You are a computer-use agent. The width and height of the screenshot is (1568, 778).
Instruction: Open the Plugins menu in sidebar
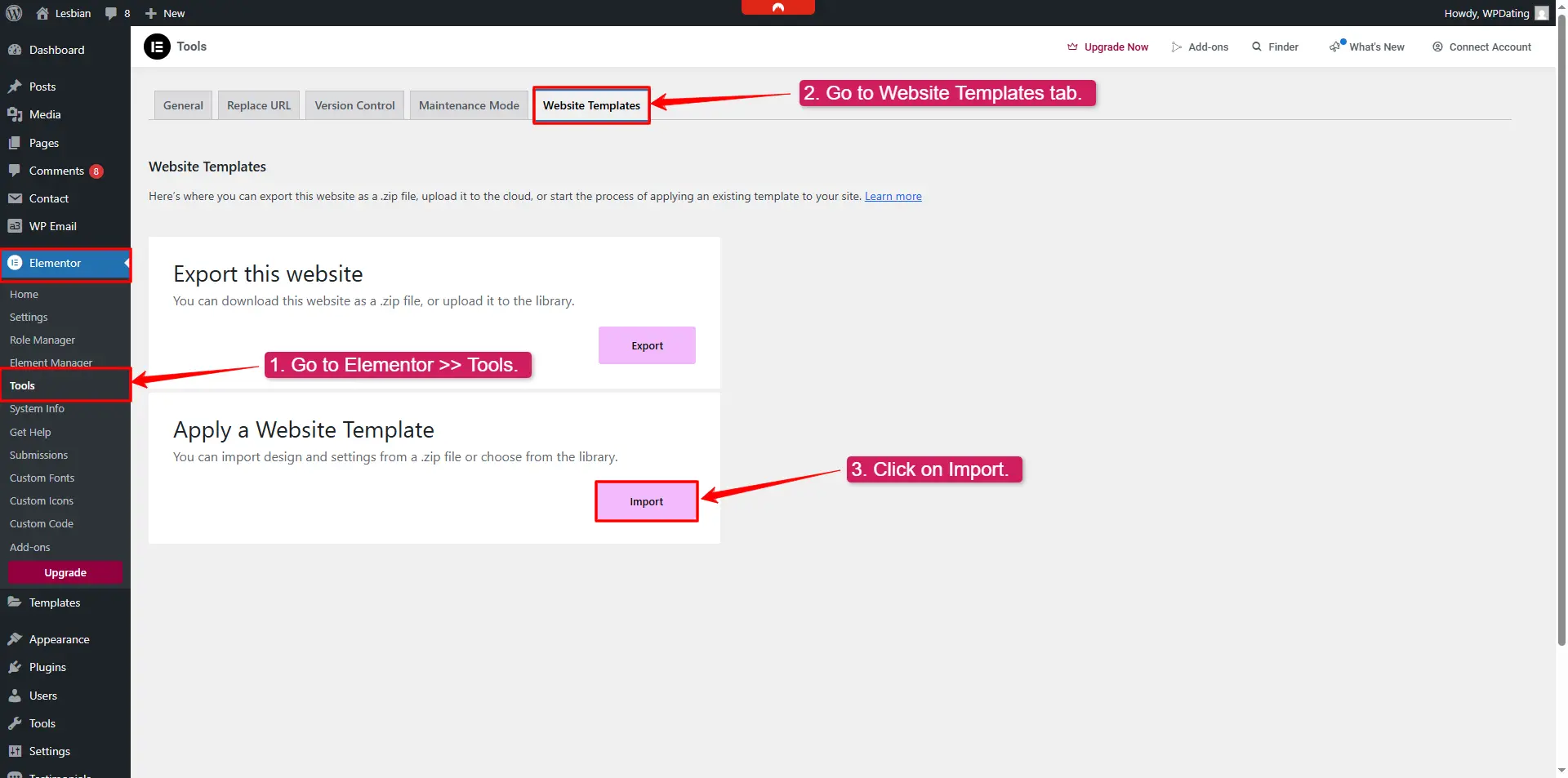[x=47, y=667]
